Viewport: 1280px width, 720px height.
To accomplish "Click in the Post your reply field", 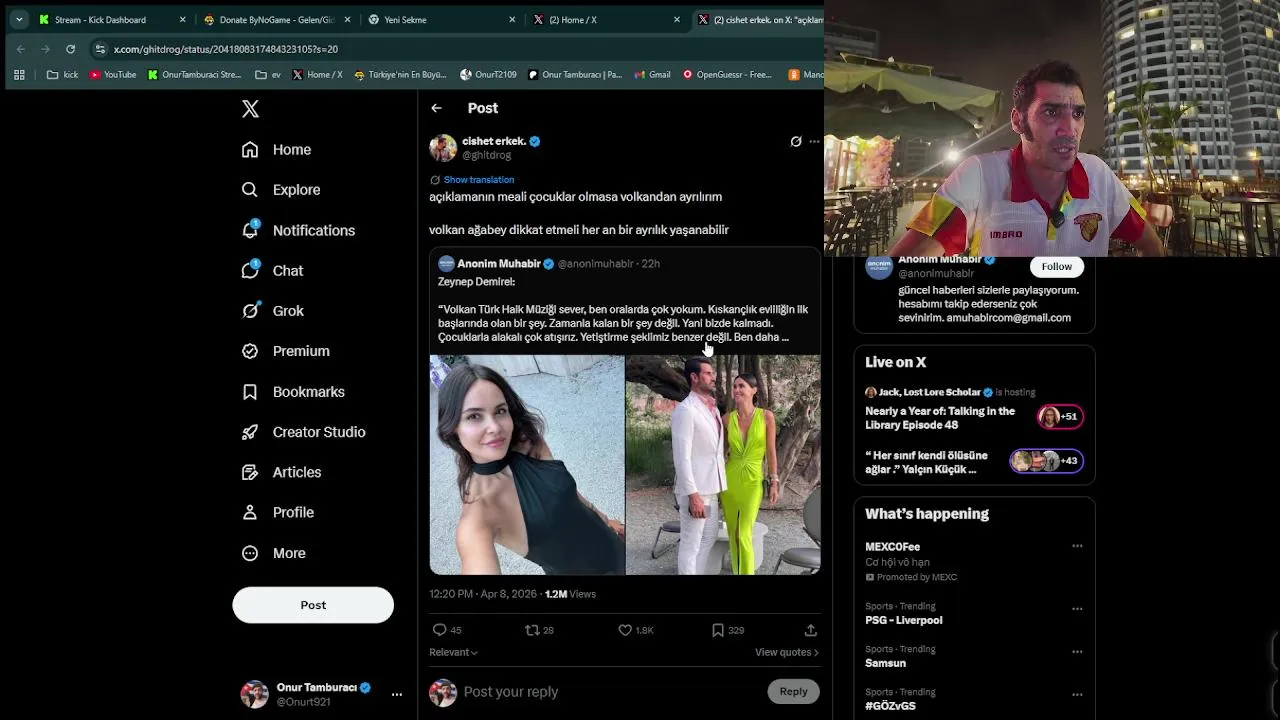I will coord(610,692).
